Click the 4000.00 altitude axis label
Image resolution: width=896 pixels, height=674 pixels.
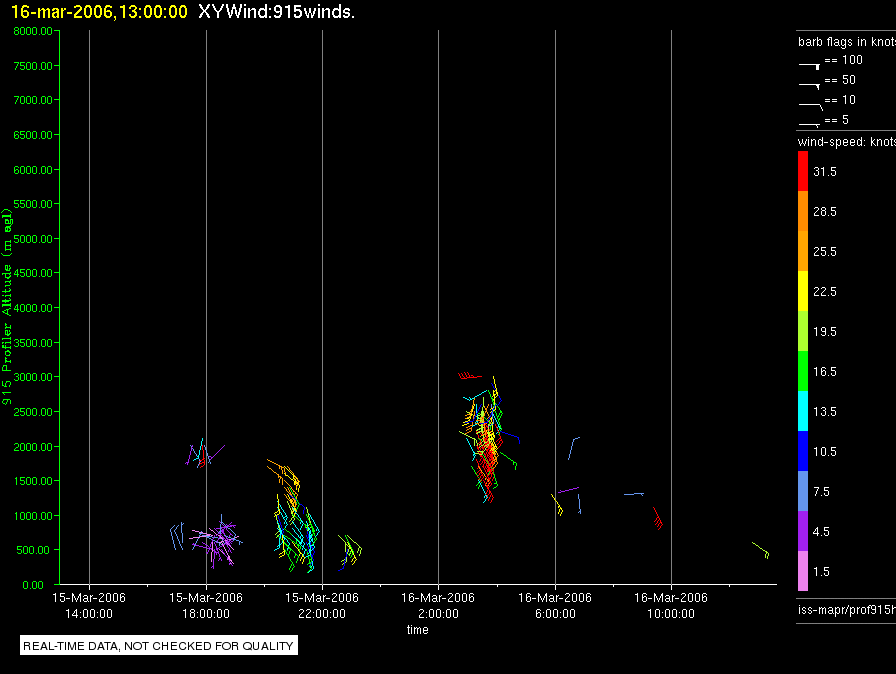click(33, 308)
